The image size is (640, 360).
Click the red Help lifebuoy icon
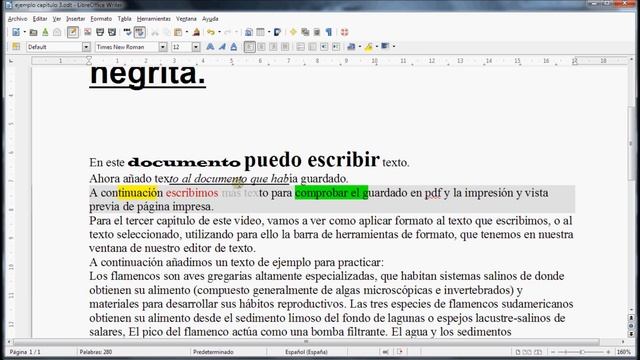[344, 32]
